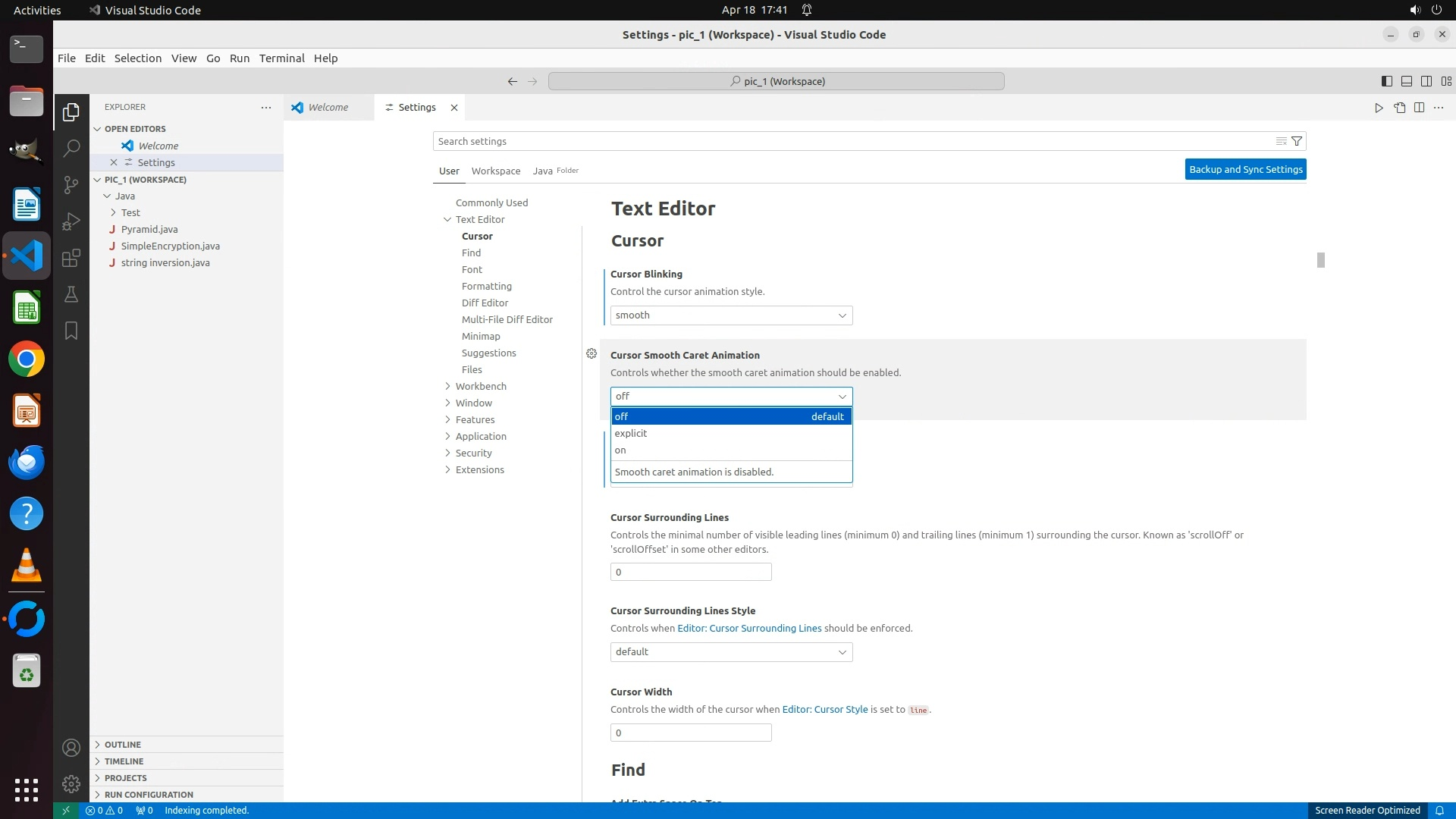Image resolution: width=1456 pixels, height=819 pixels.
Task: Switch to the Workspace settings tab
Action: [x=495, y=171]
